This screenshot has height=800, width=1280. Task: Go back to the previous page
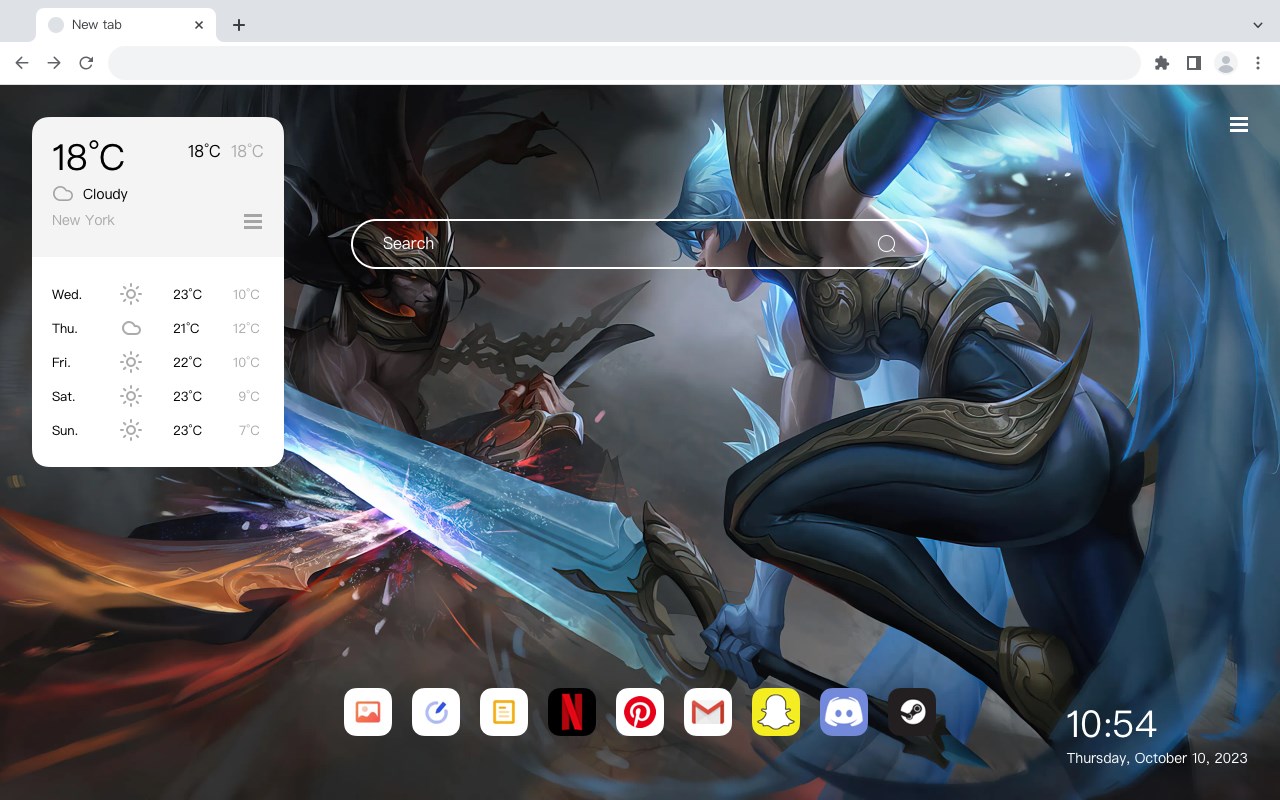tap(22, 63)
